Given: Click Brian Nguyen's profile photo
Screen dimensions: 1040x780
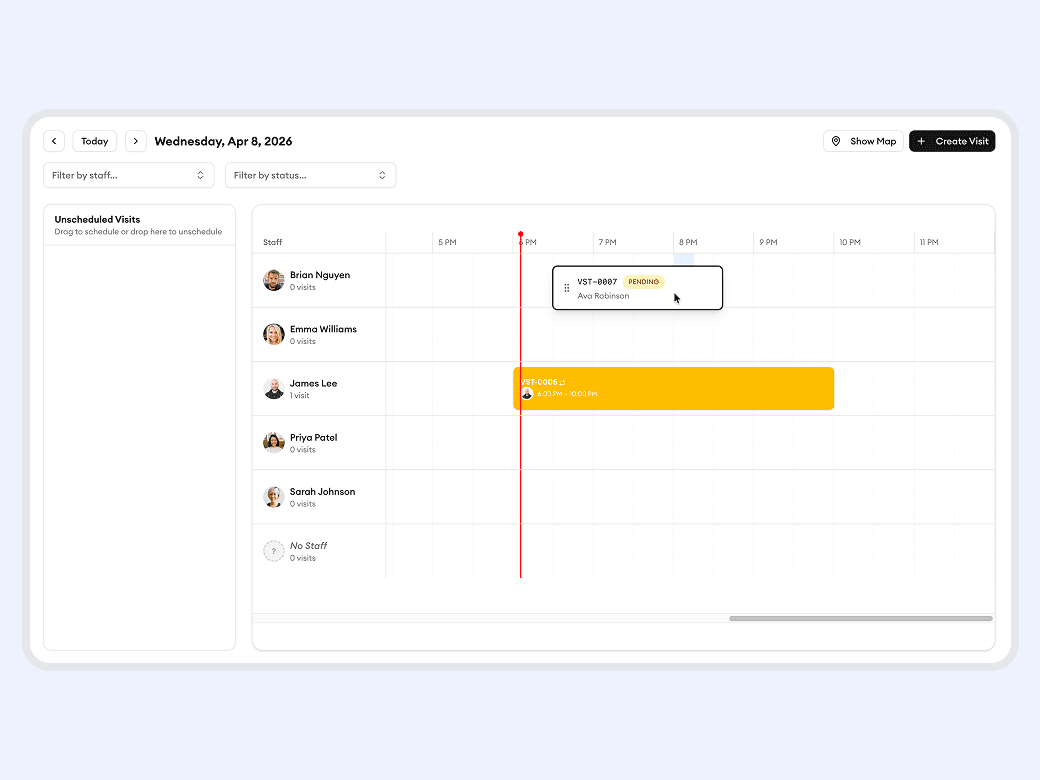Looking at the screenshot, I should point(273,281).
